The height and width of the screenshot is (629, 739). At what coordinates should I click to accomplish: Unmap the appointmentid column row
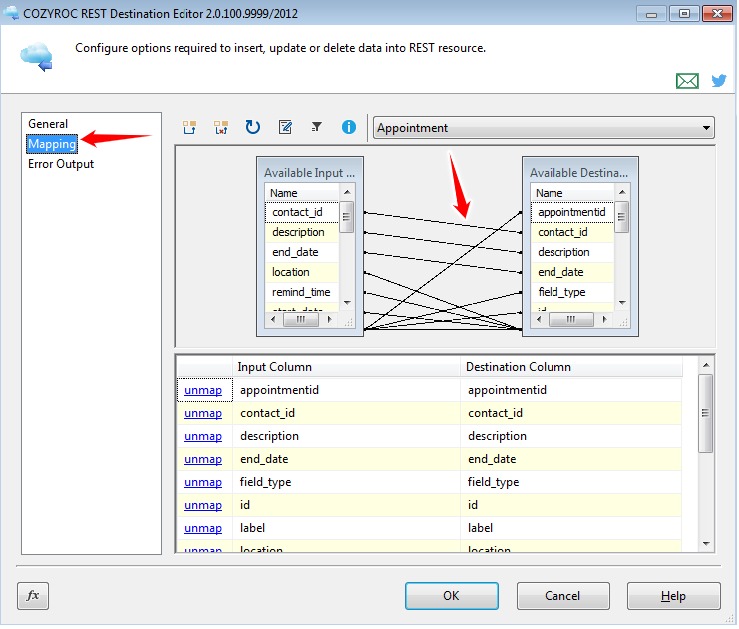point(203,391)
